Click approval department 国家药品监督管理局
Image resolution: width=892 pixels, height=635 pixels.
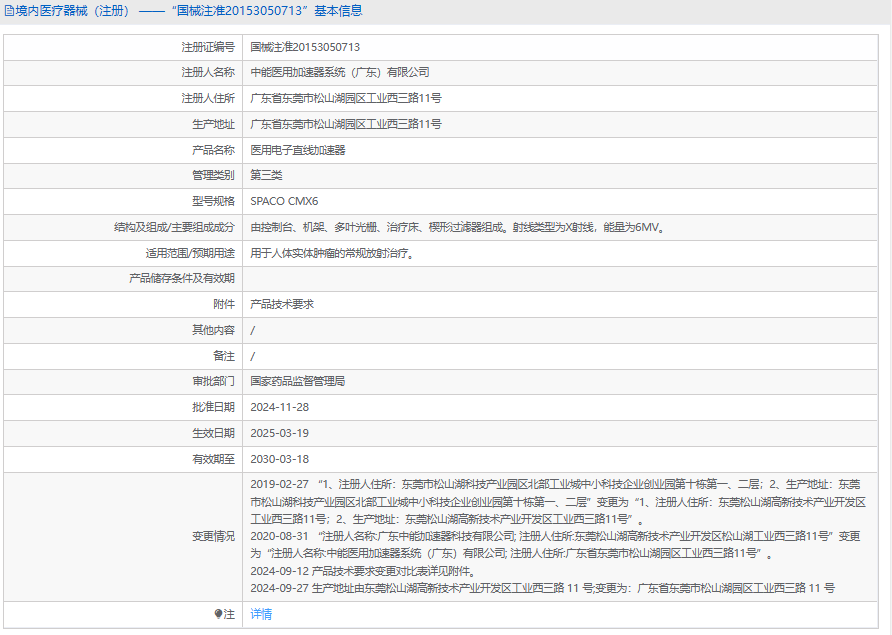click(297, 381)
